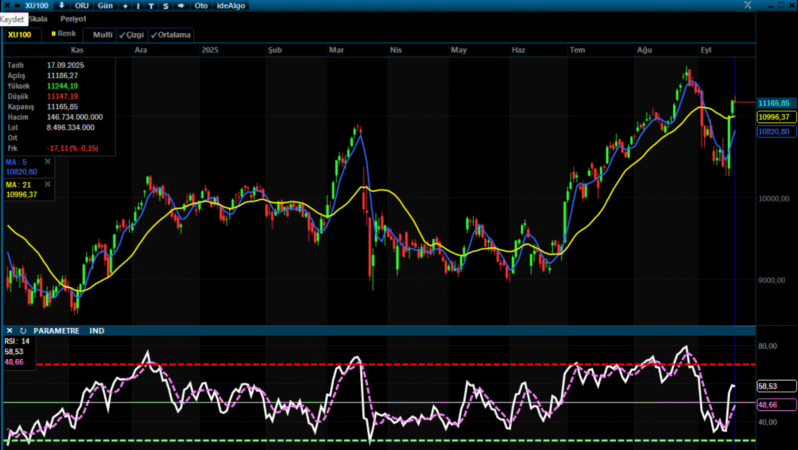Click the Tem month label on time axis
Screen dimensions: 798x450
577,50
